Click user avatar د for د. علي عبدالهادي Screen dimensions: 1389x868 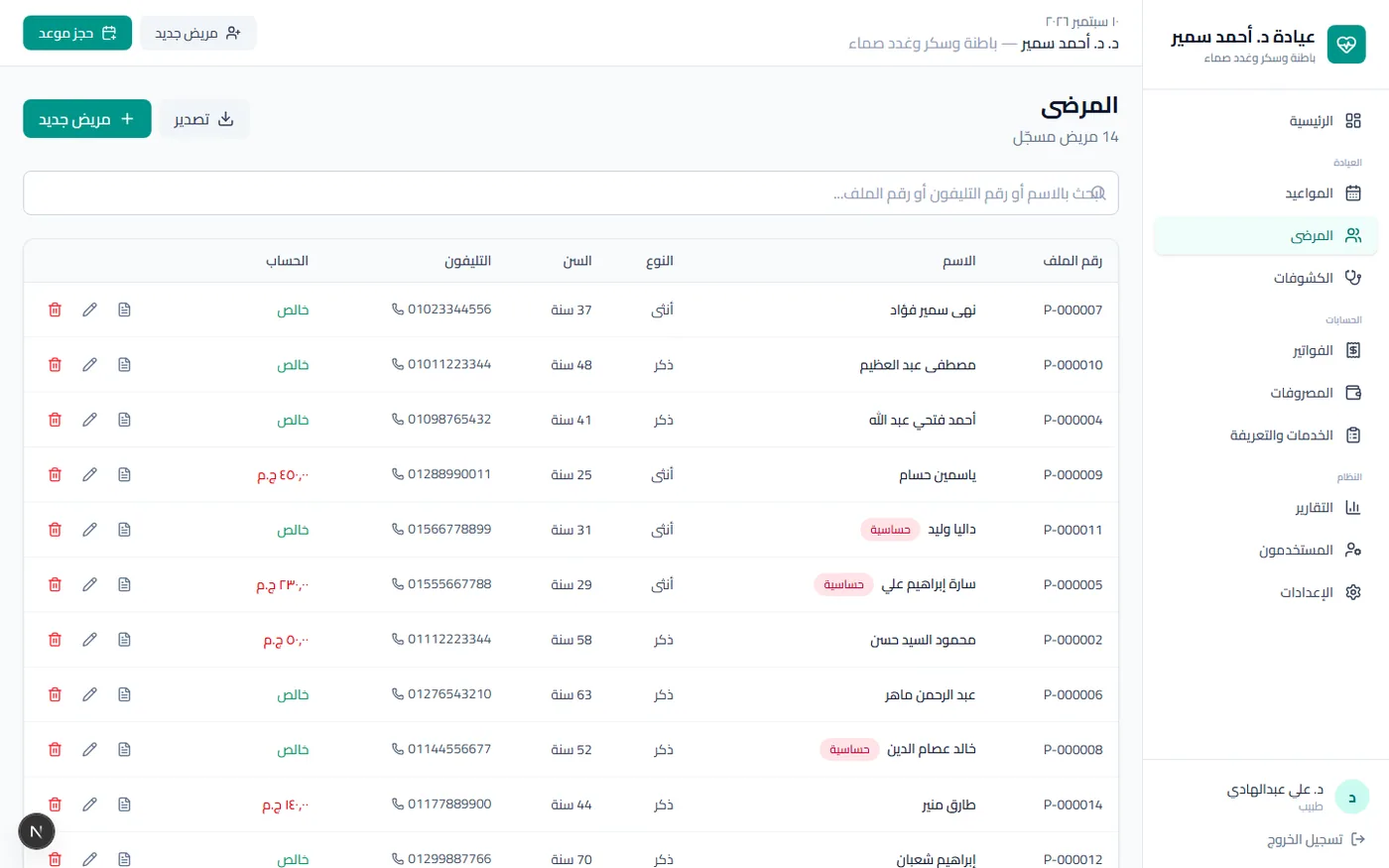click(1351, 797)
